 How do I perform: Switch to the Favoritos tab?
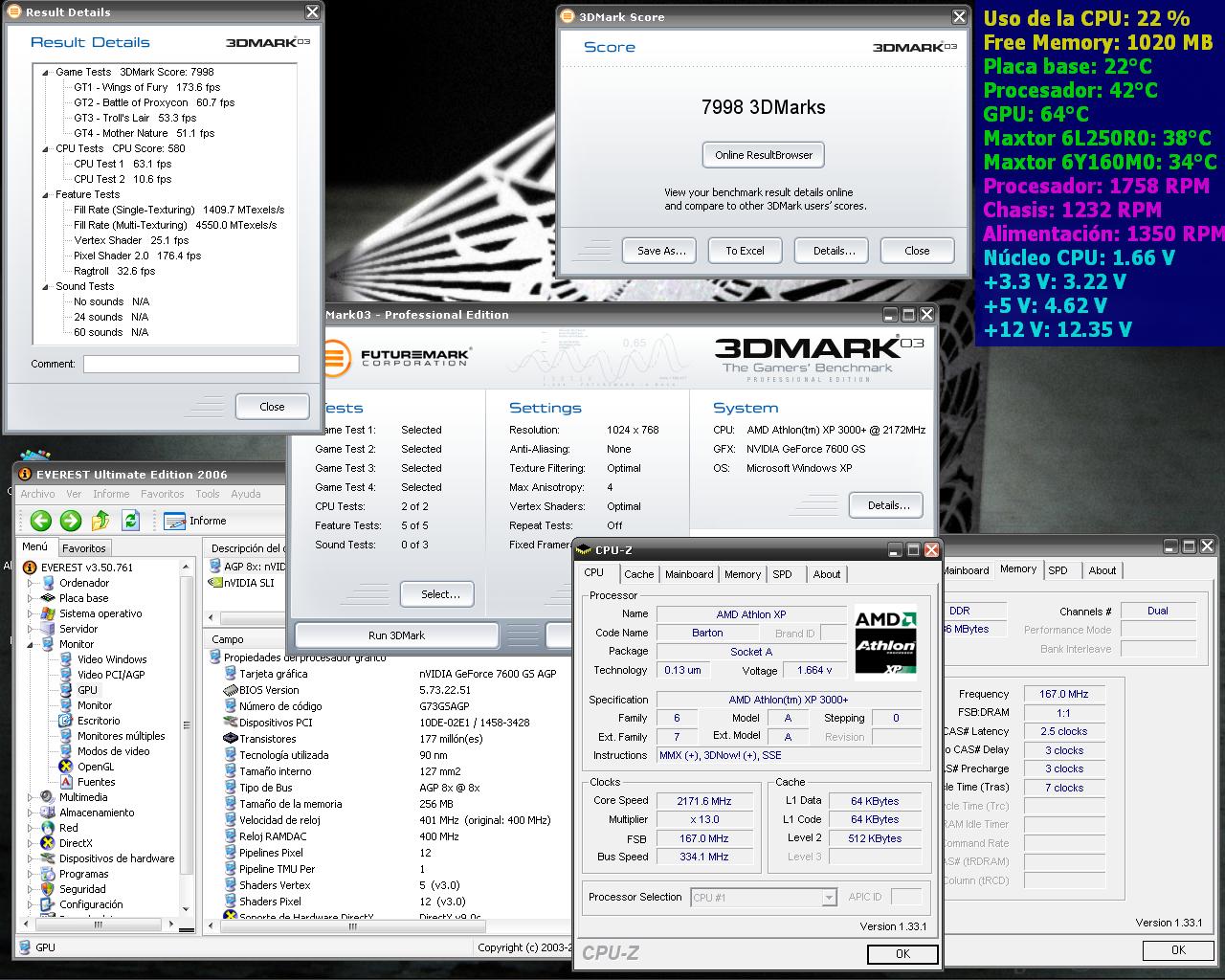click(84, 548)
